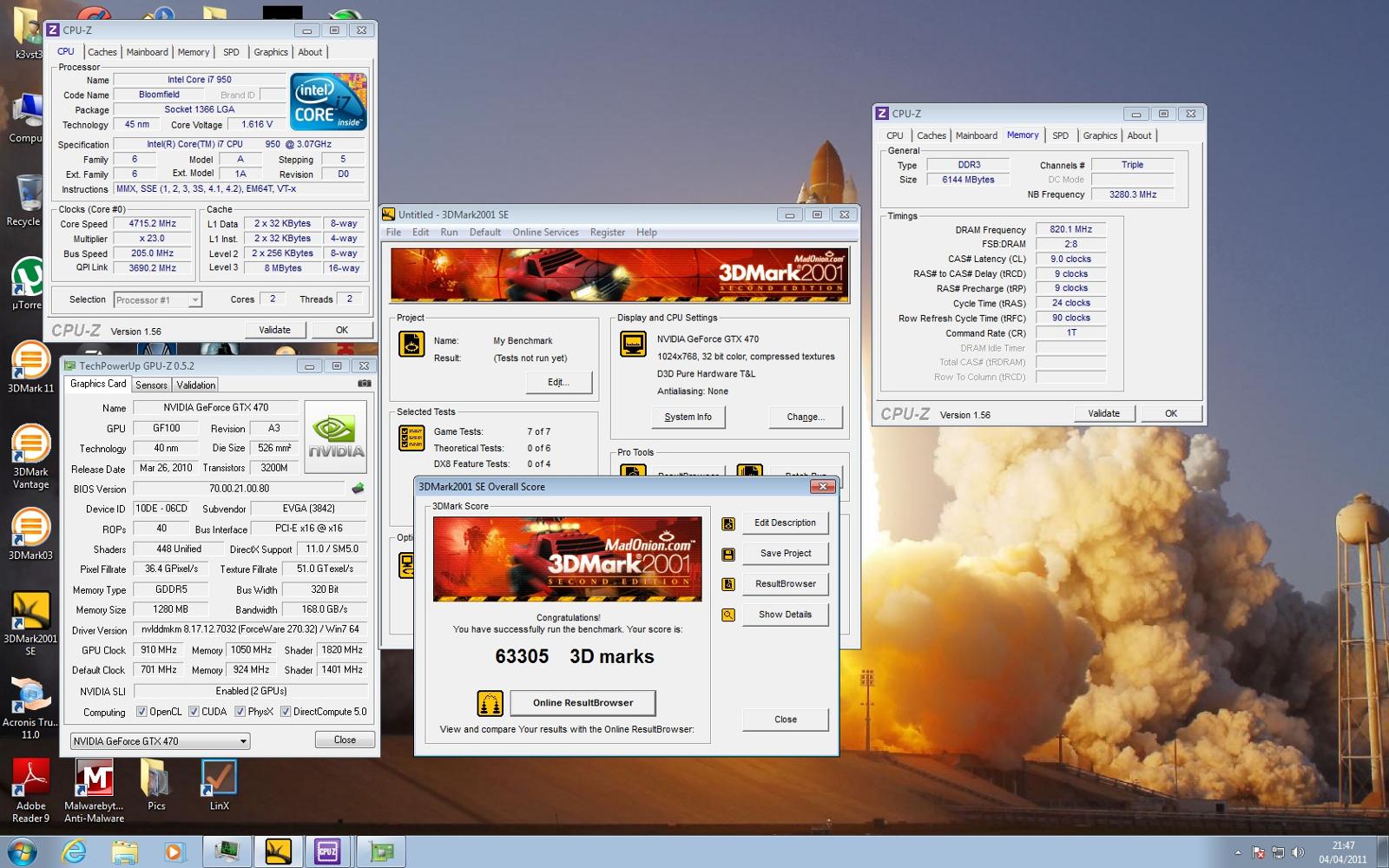Click the Change... display settings button
The height and width of the screenshot is (868, 1389).
[x=806, y=418]
